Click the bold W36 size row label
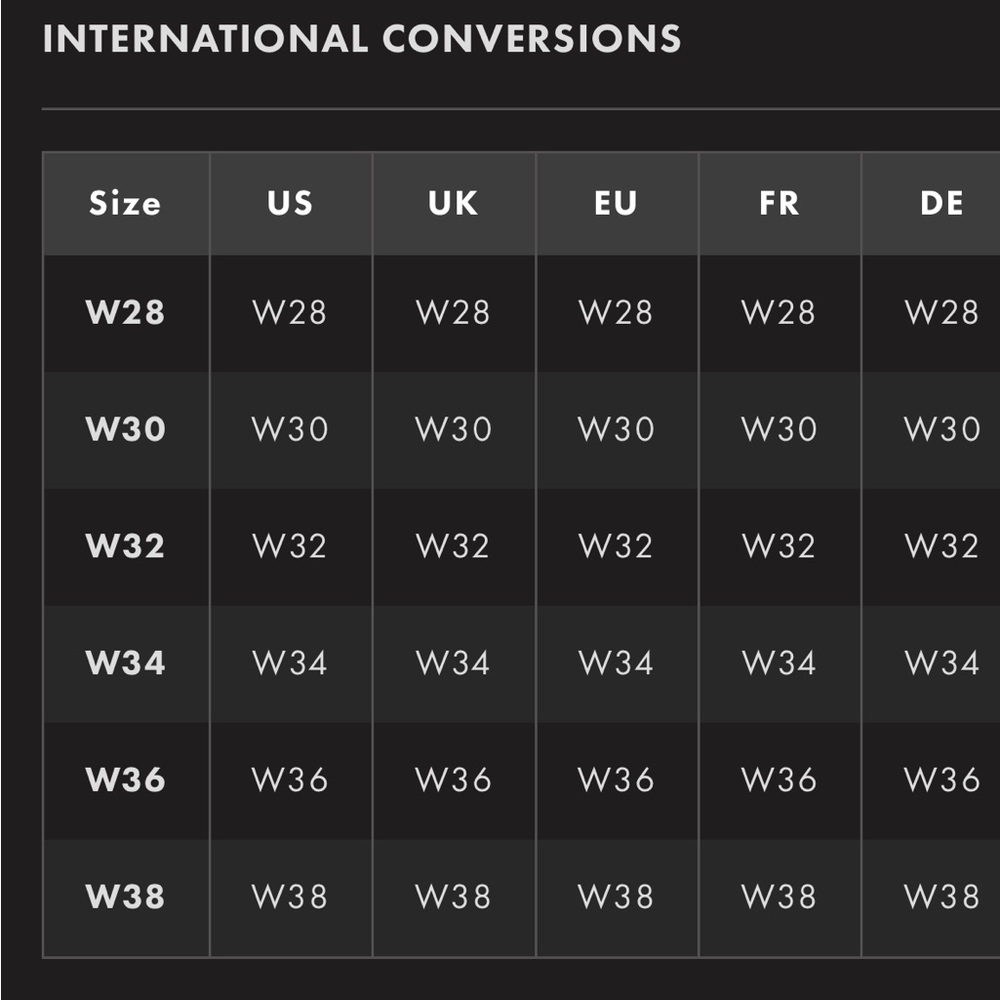 point(126,779)
